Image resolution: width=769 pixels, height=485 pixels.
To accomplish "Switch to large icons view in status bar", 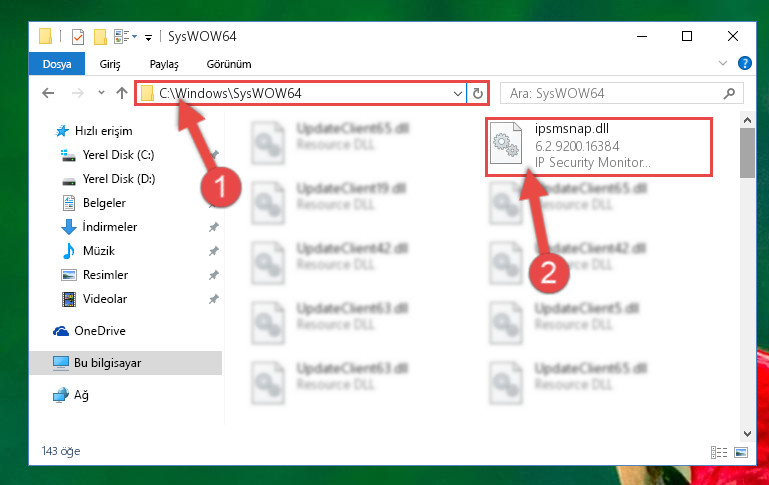I will coord(741,452).
